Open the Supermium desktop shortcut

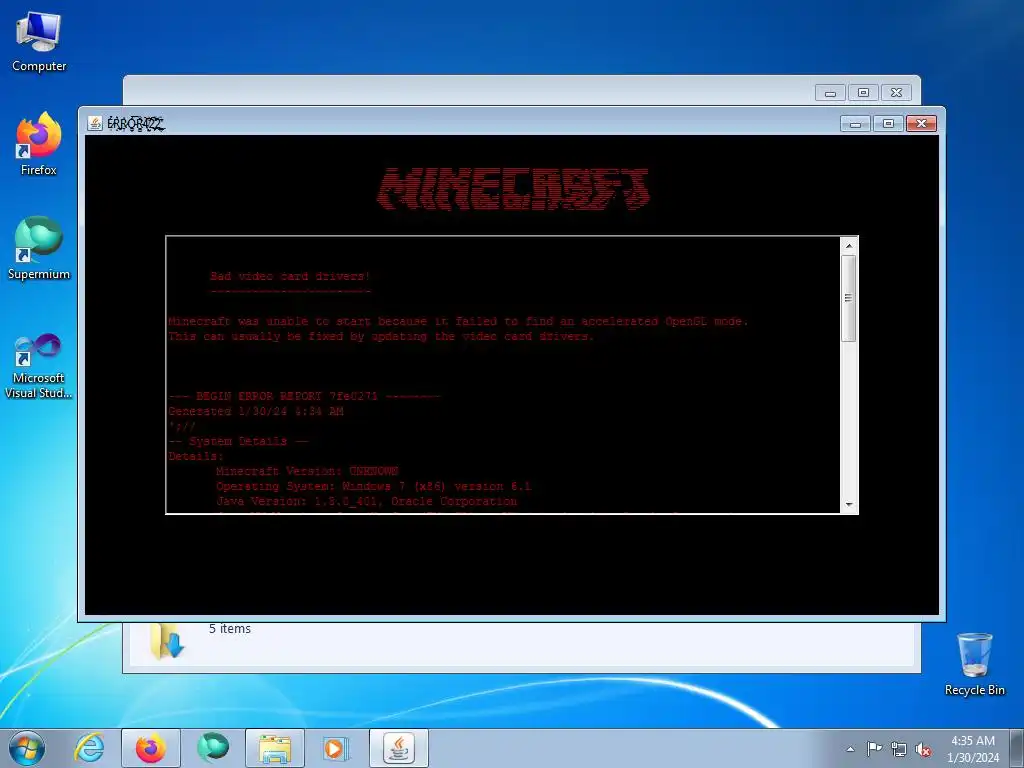(x=39, y=248)
